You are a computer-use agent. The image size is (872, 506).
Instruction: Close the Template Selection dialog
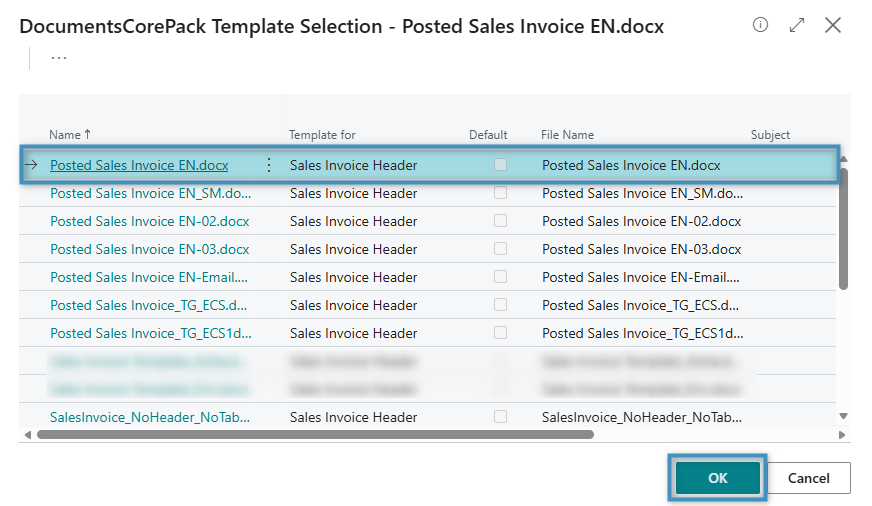tap(833, 25)
